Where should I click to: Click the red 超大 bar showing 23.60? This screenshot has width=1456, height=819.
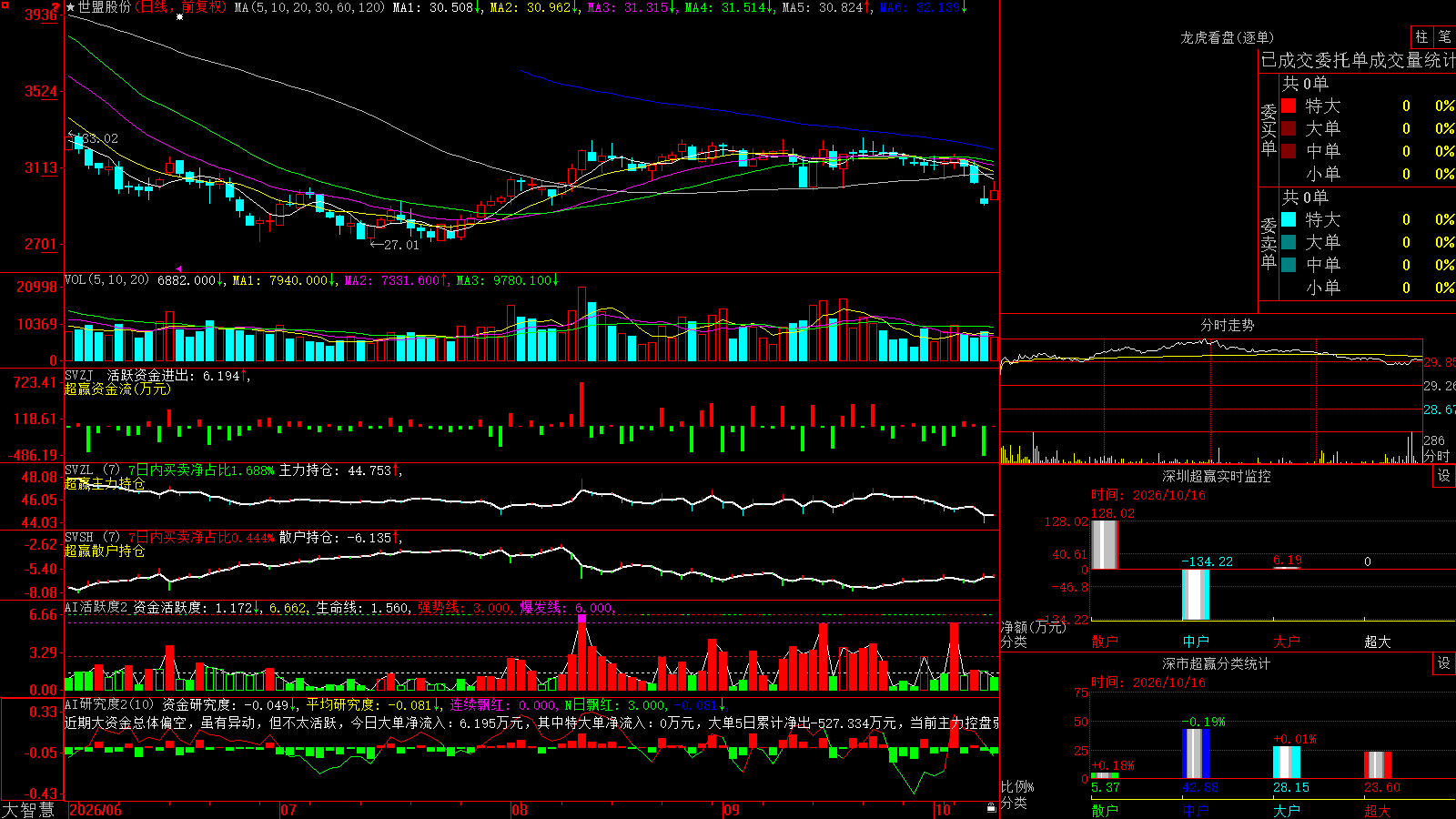[1378, 765]
